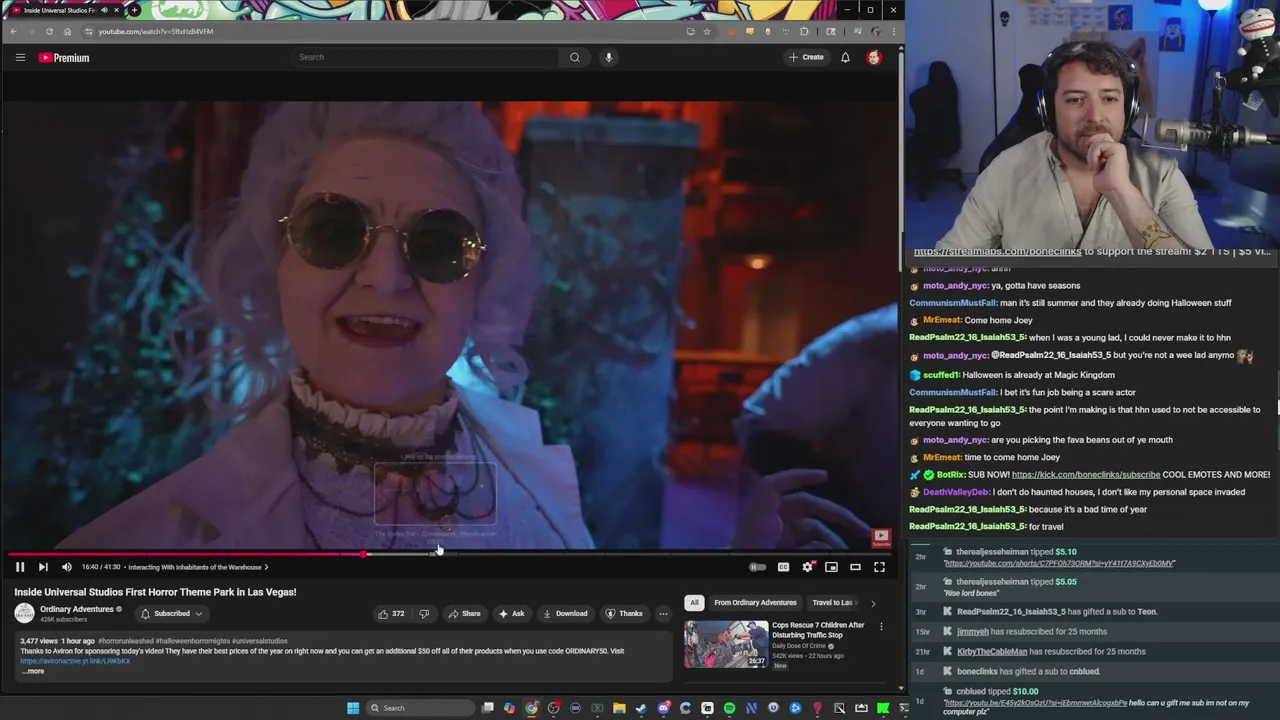The width and height of the screenshot is (1280, 720).
Task: Open the Create menu
Action: pos(806,57)
